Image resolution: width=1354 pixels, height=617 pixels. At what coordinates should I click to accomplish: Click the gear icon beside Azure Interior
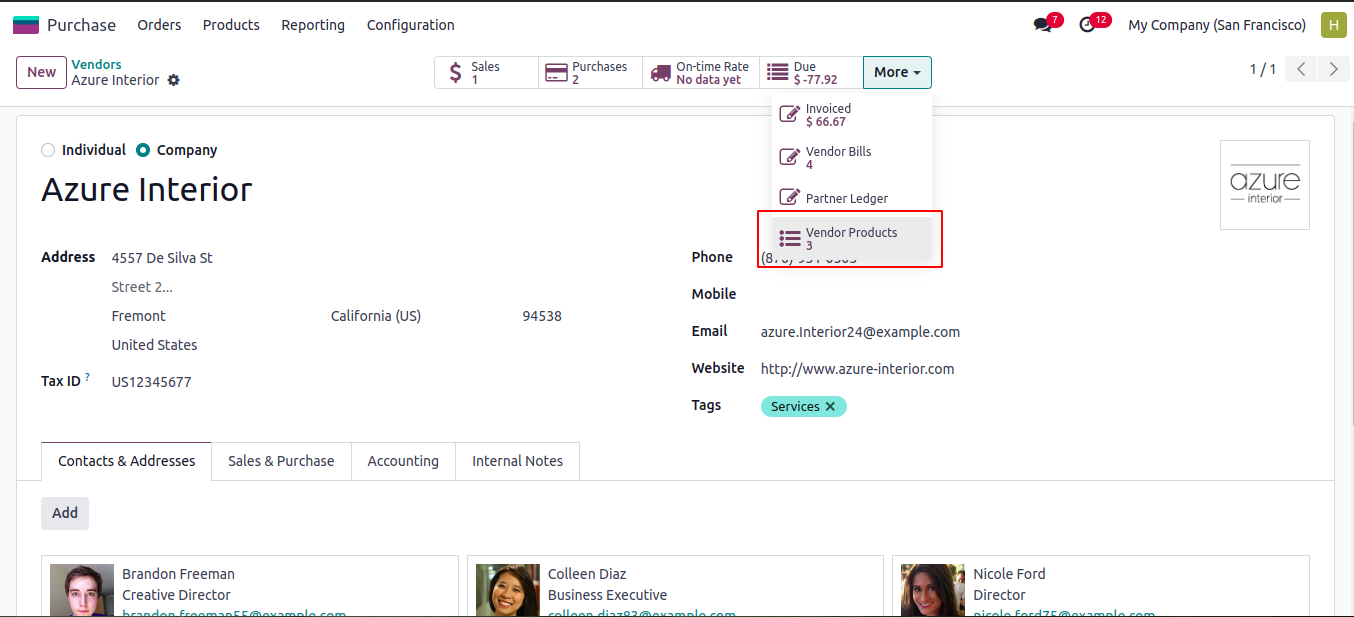(174, 80)
